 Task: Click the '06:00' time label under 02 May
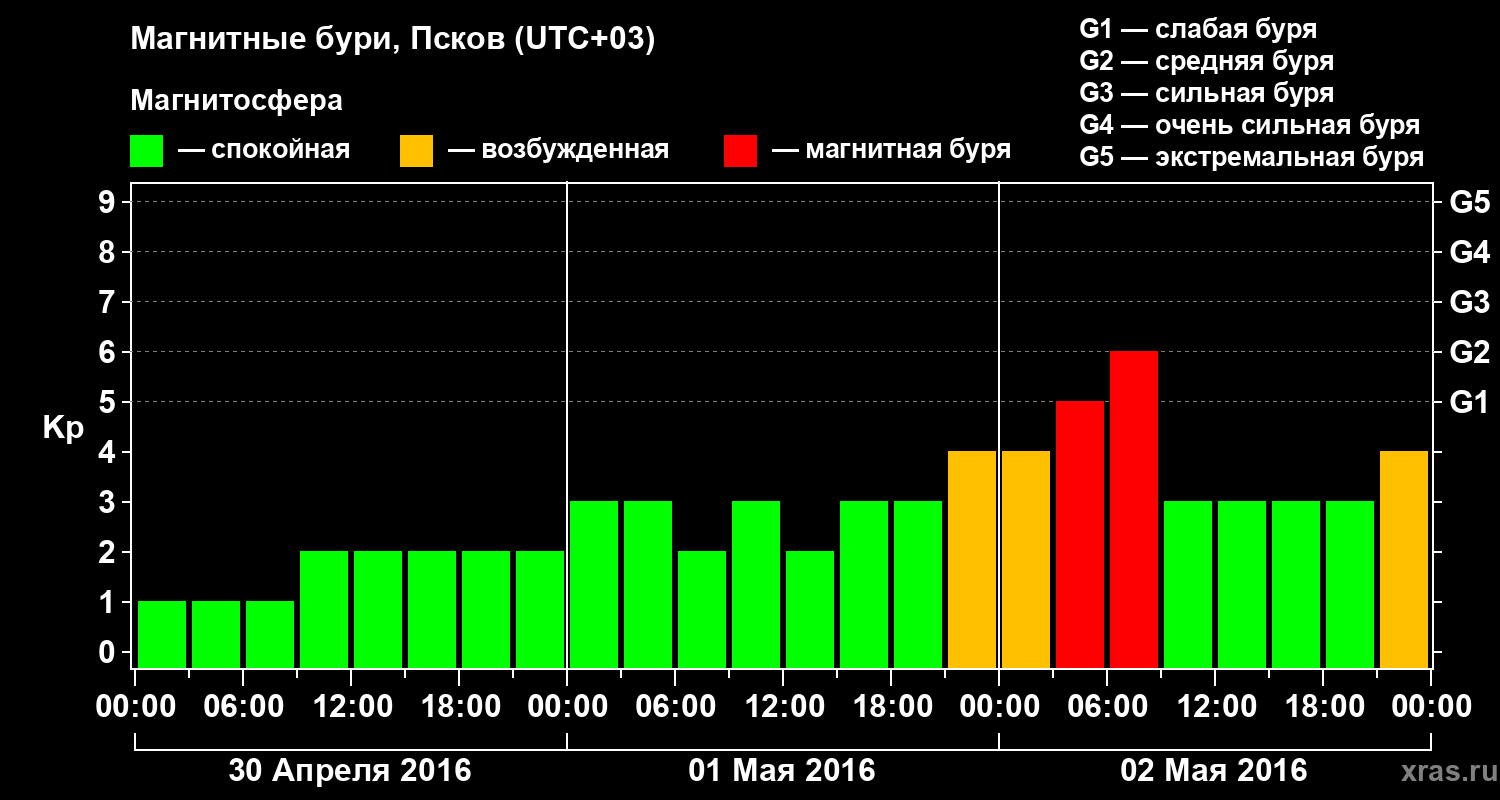[x=1107, y=707]
